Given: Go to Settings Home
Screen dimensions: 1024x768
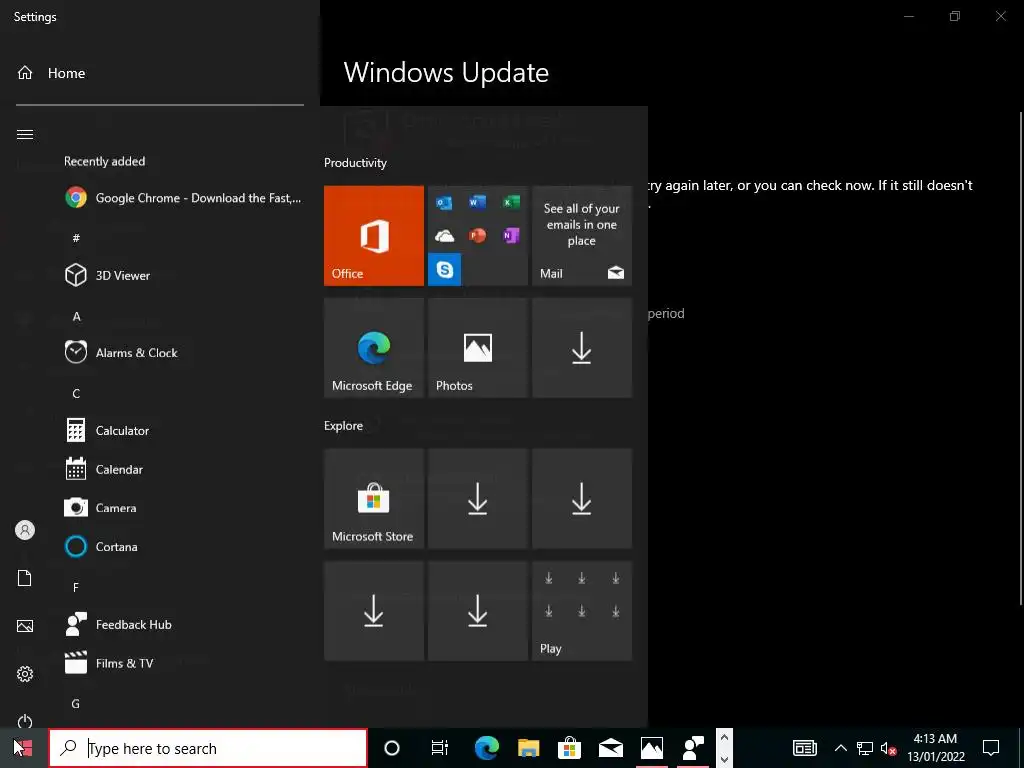Looking at the screenshot, I should [51, 73].
